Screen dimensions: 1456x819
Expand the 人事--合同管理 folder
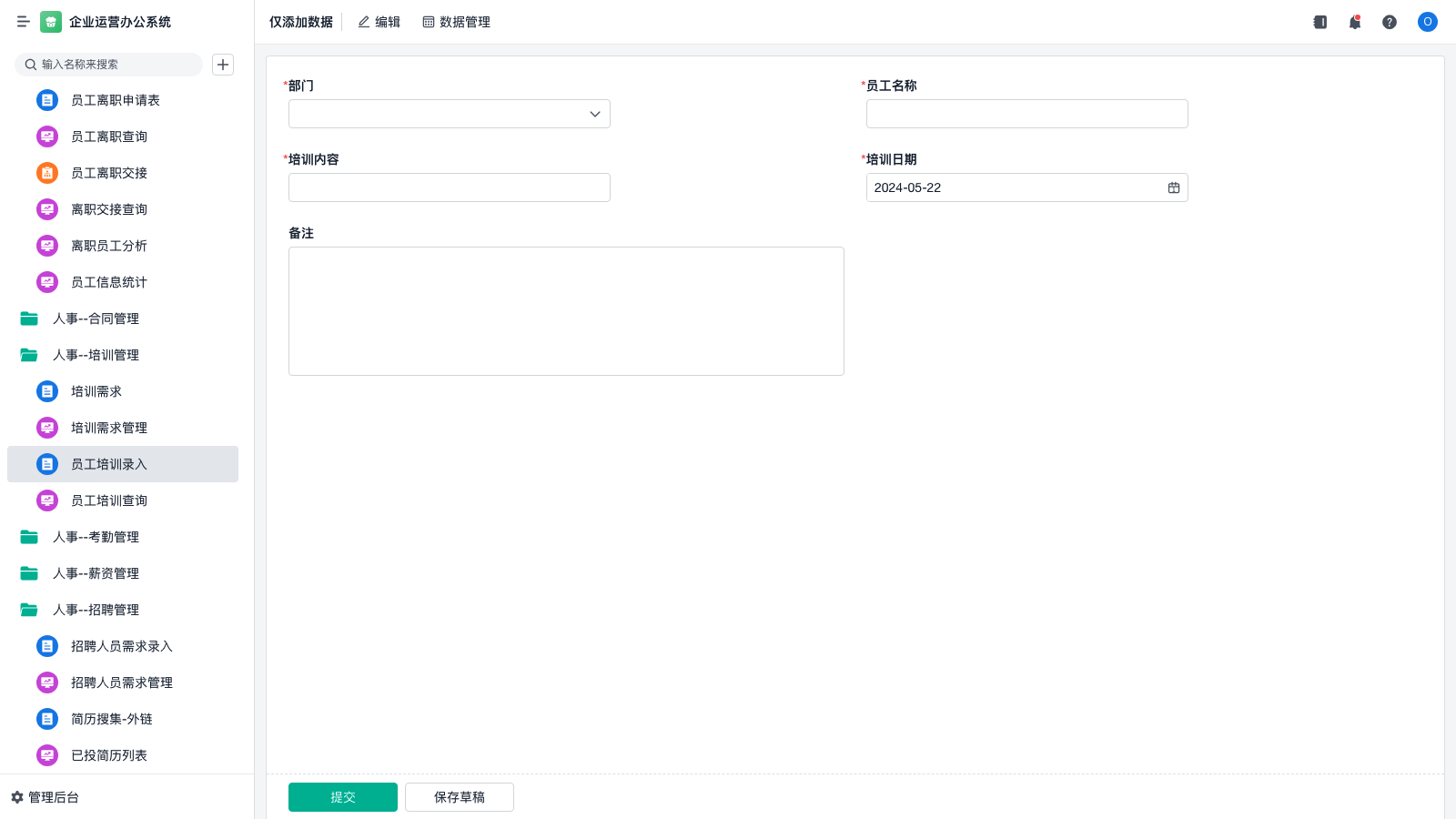point(29,318)
